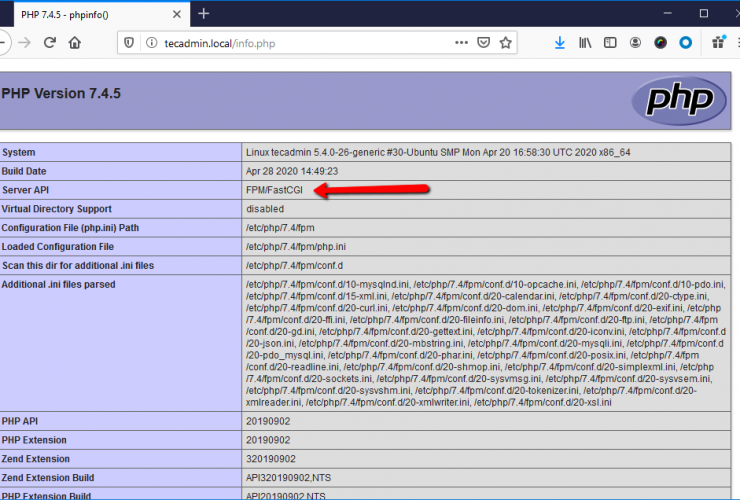The image size is (740, 500).
Task: Open page actions three-dot menu
Action: pos(460,43)
